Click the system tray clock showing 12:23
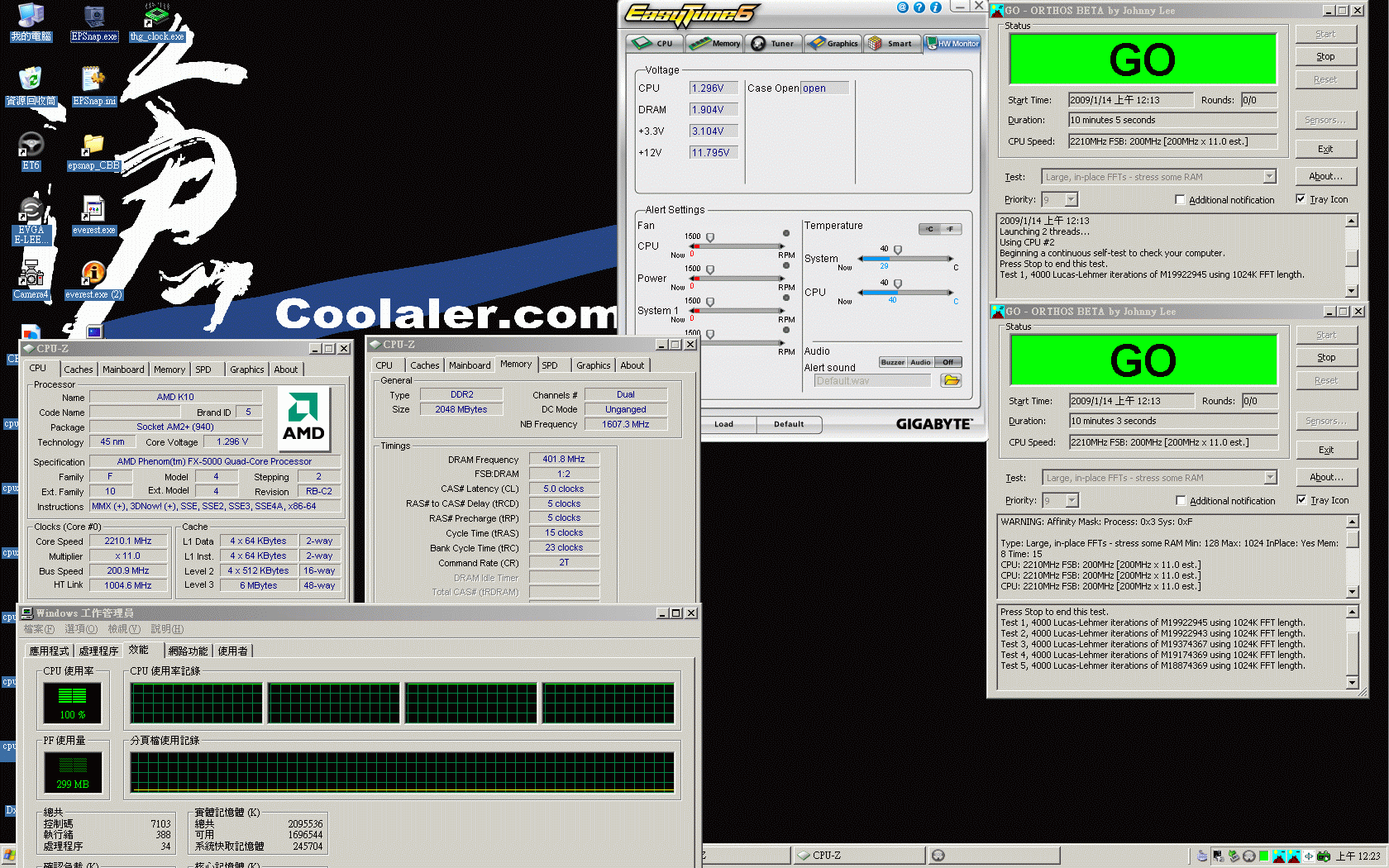The height and width of the screenshot is (868, 1389). tap(1358, 856)
